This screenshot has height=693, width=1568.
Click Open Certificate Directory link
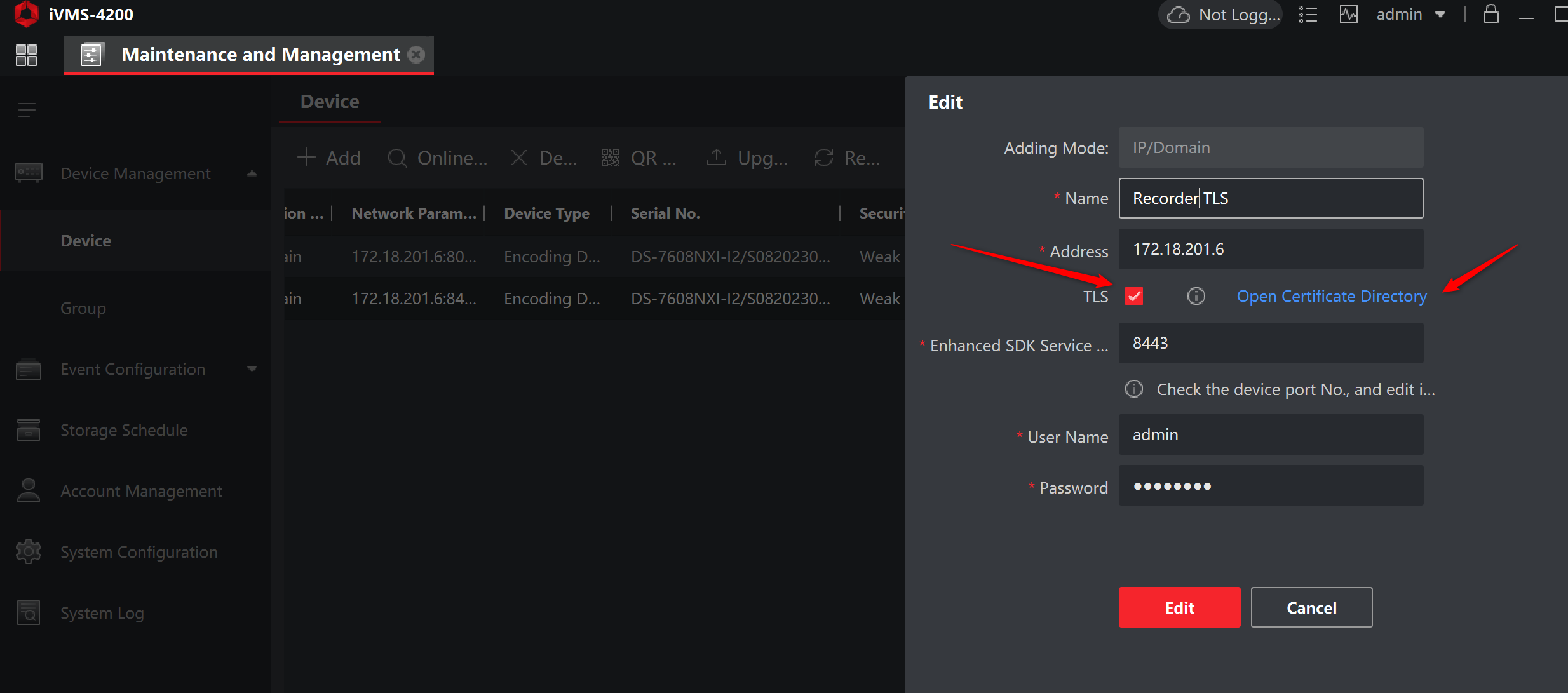click(x=1331, y=296)
